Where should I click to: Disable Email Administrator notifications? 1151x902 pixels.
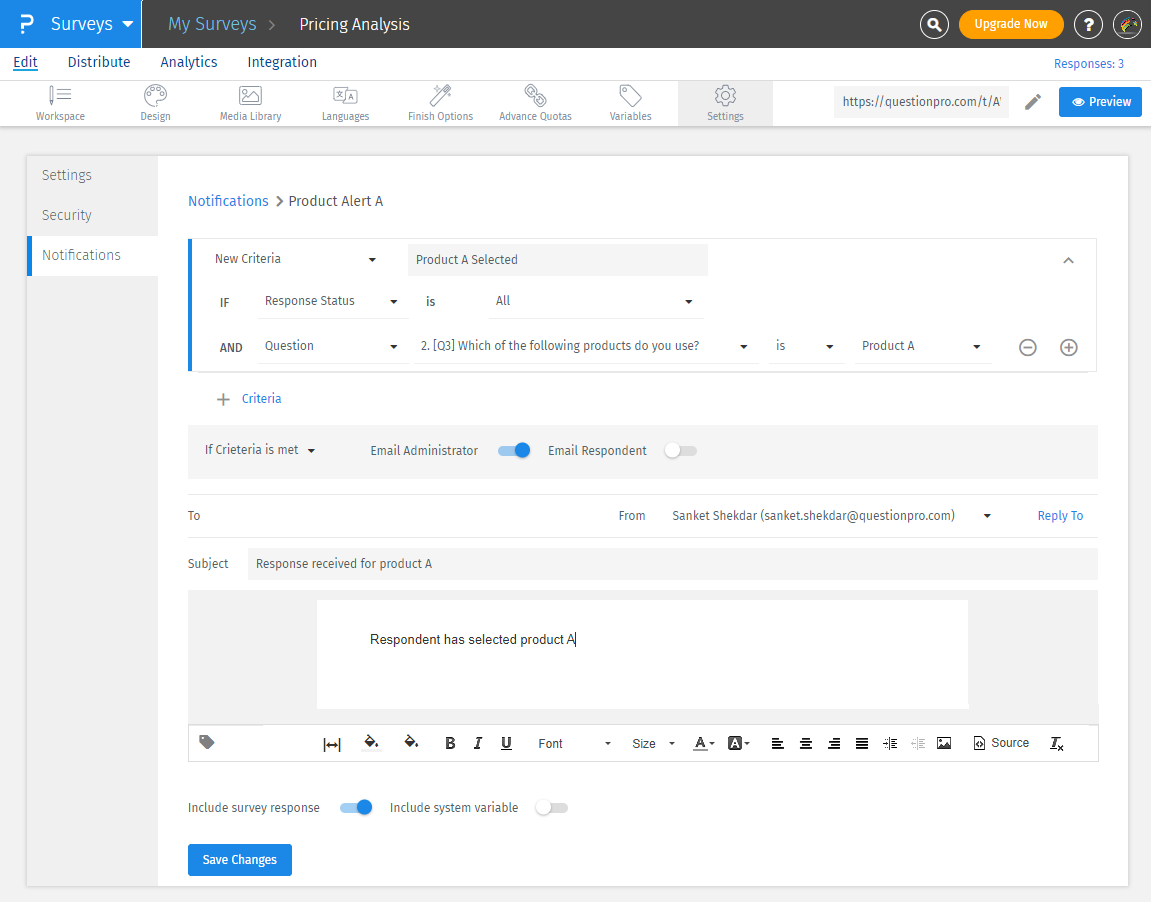click(514, 451)
